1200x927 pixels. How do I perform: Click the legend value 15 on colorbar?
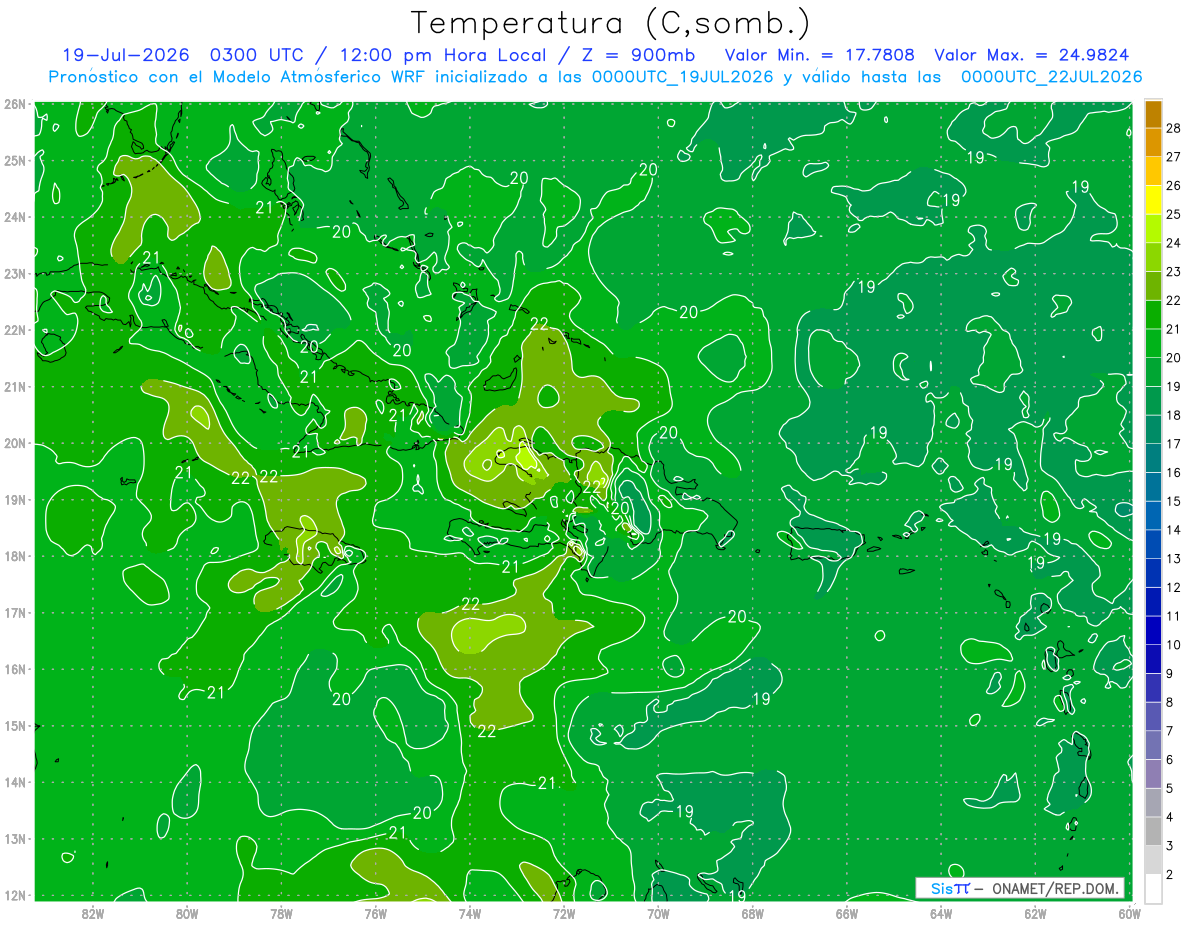[1174, 501]
